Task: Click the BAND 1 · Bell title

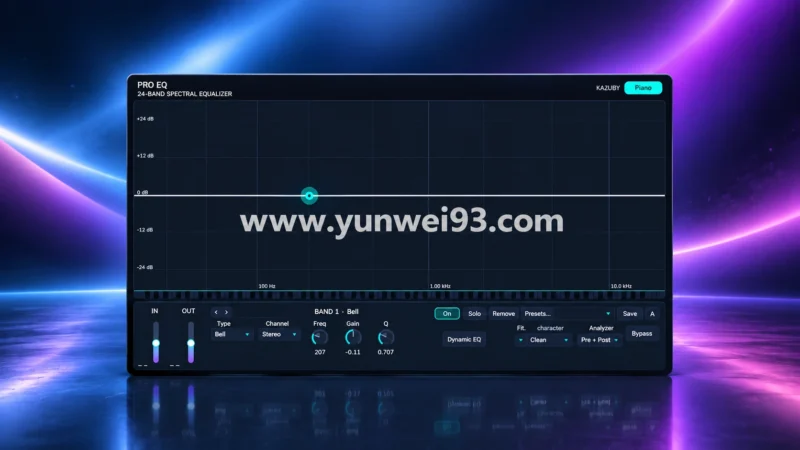Action: point(336,311)
